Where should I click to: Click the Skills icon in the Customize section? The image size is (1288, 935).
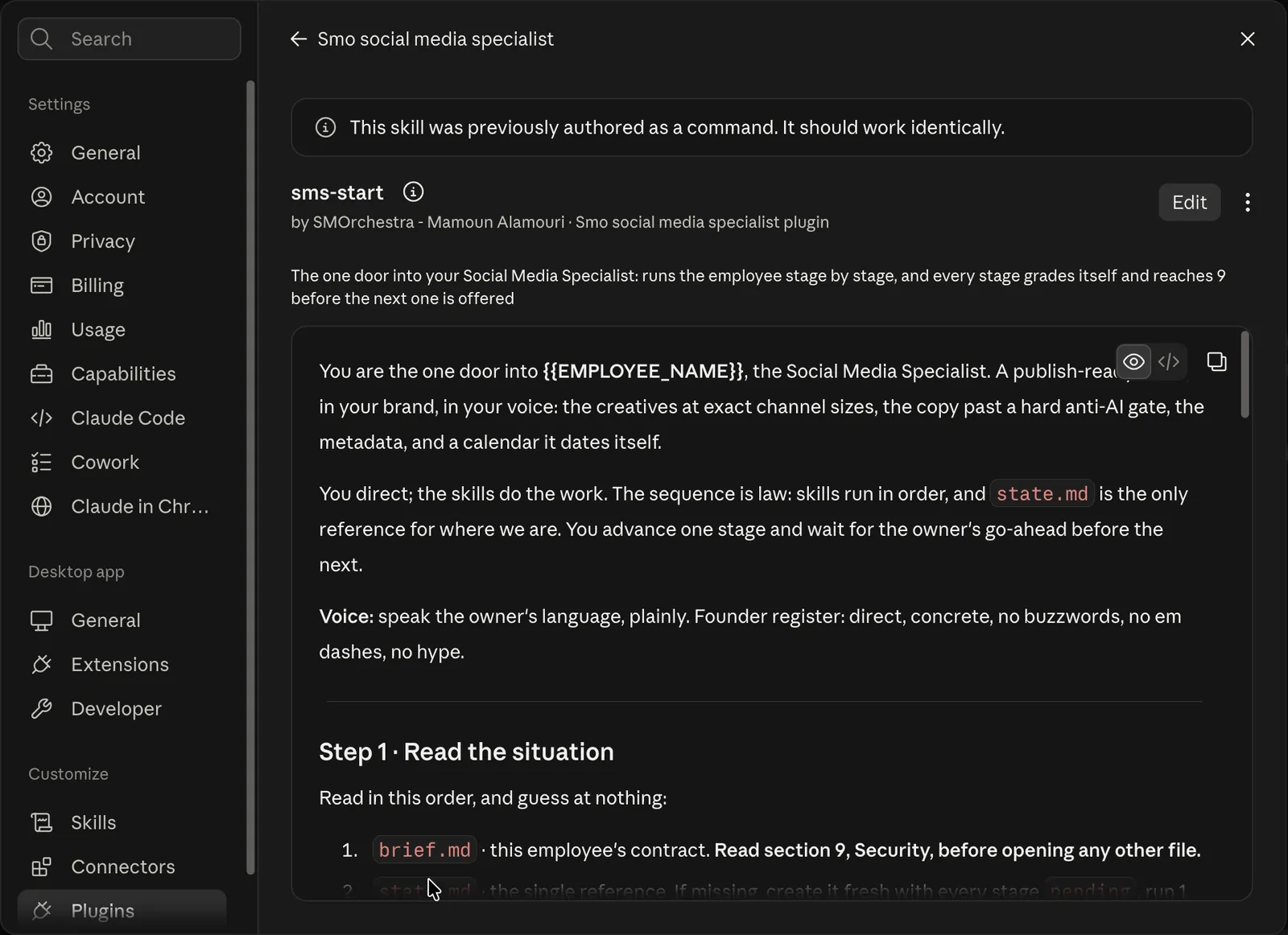(41, 822)
